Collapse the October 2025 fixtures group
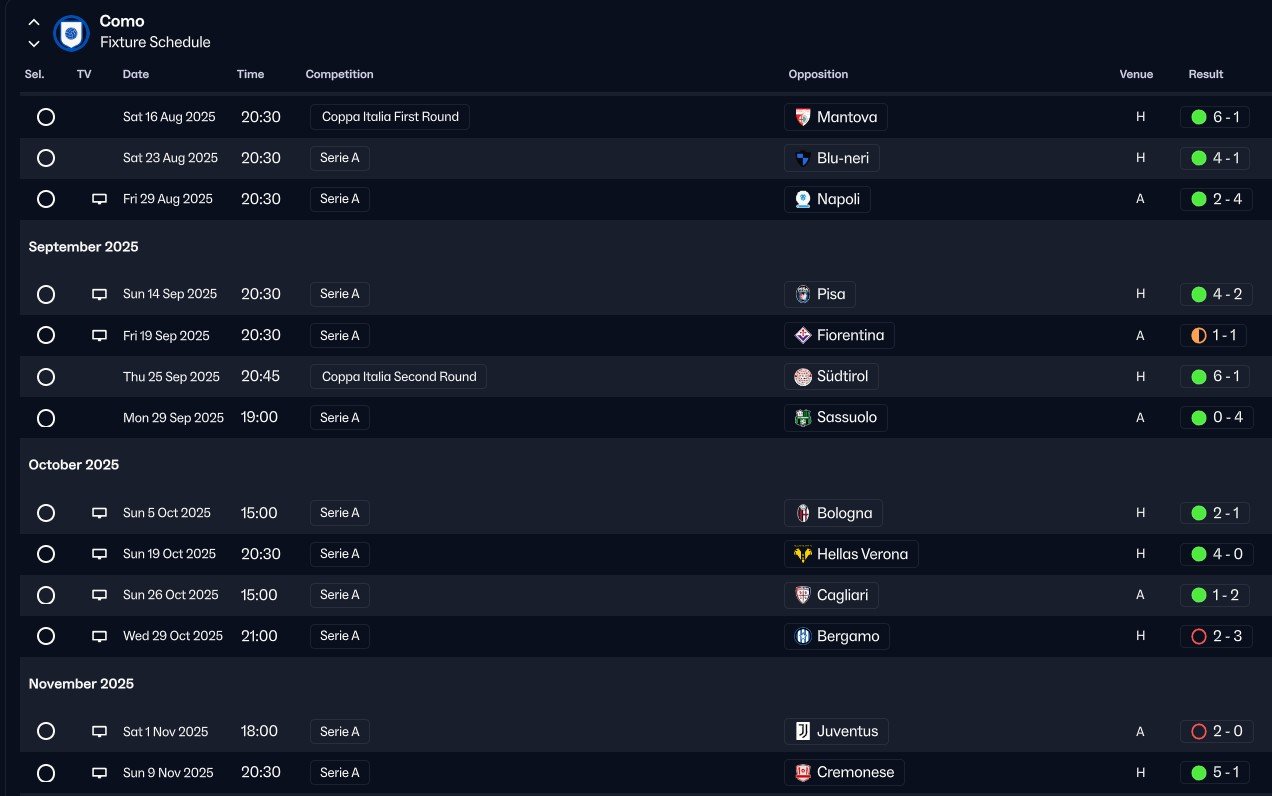Screen dimensions: 1272x796 (x=74, y=465)
